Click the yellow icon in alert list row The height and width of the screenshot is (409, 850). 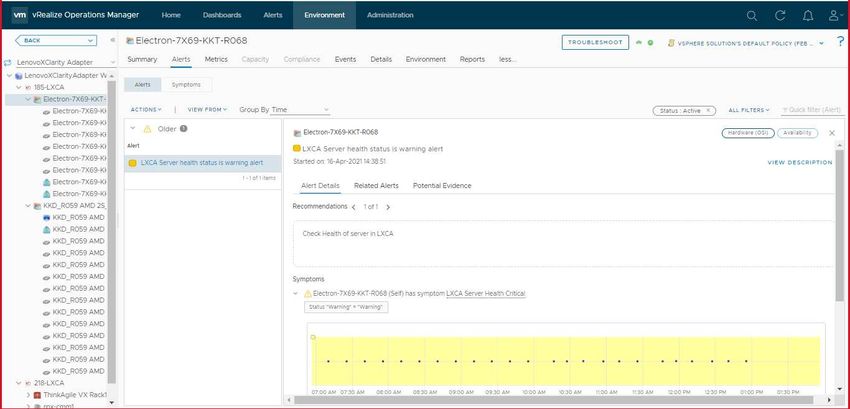click(132, 163)
